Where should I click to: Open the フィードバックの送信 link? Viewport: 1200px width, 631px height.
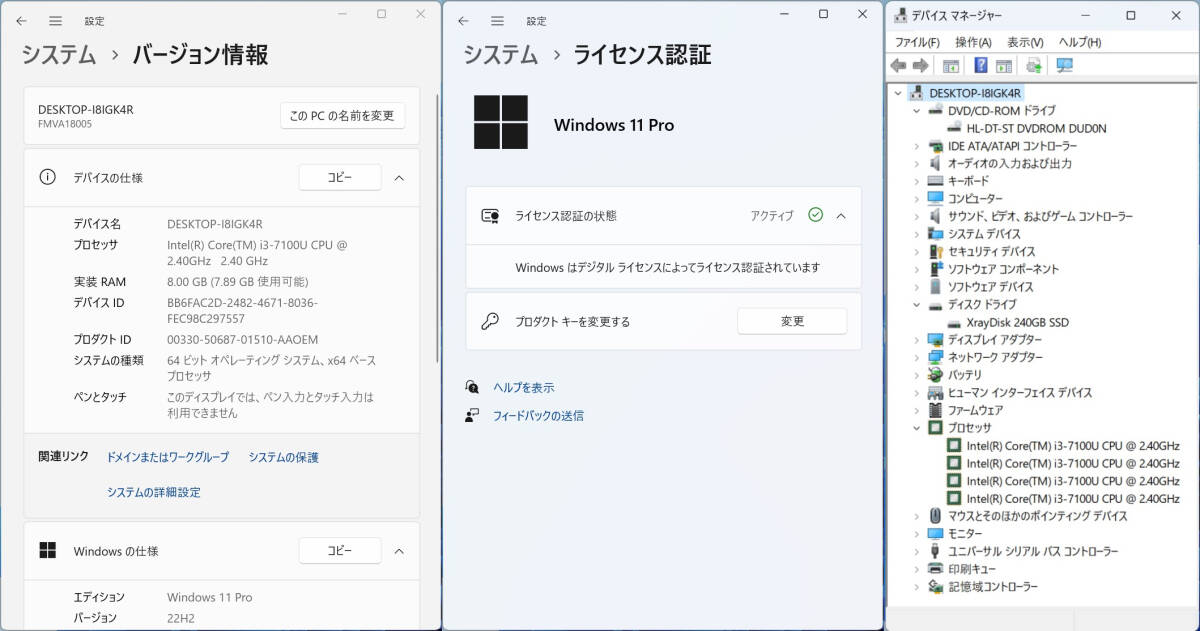coord(538,415)
